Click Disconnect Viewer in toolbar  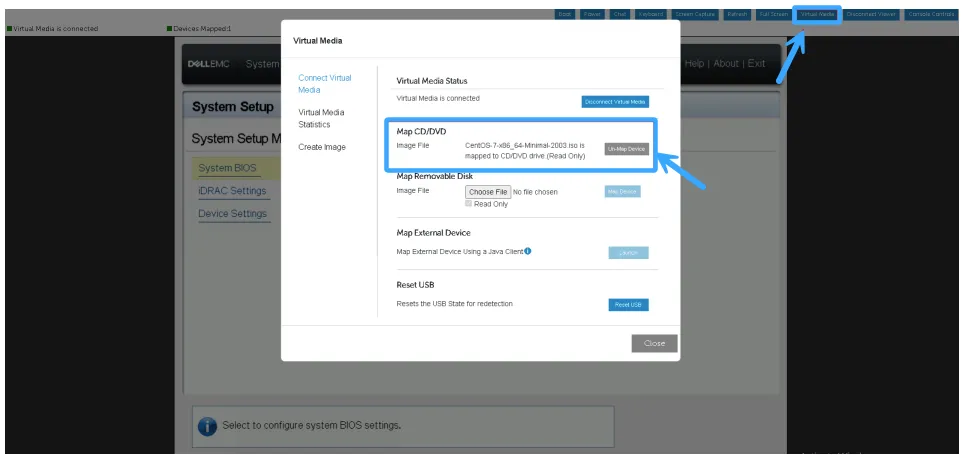[872, 14]
